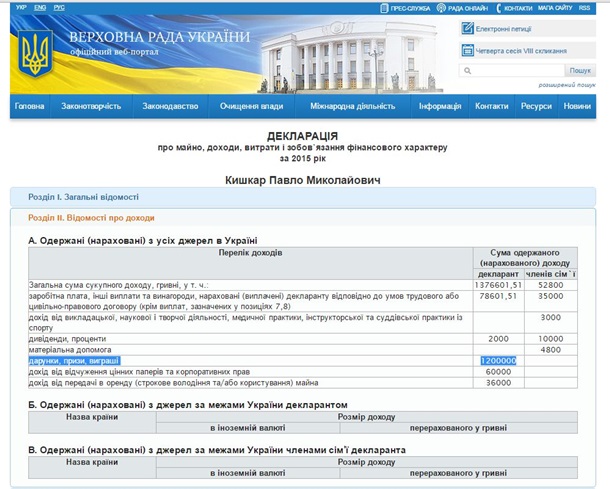The image size is (610, 489).
Task: Open the Контакти item in the main menu
Action: 491,106
